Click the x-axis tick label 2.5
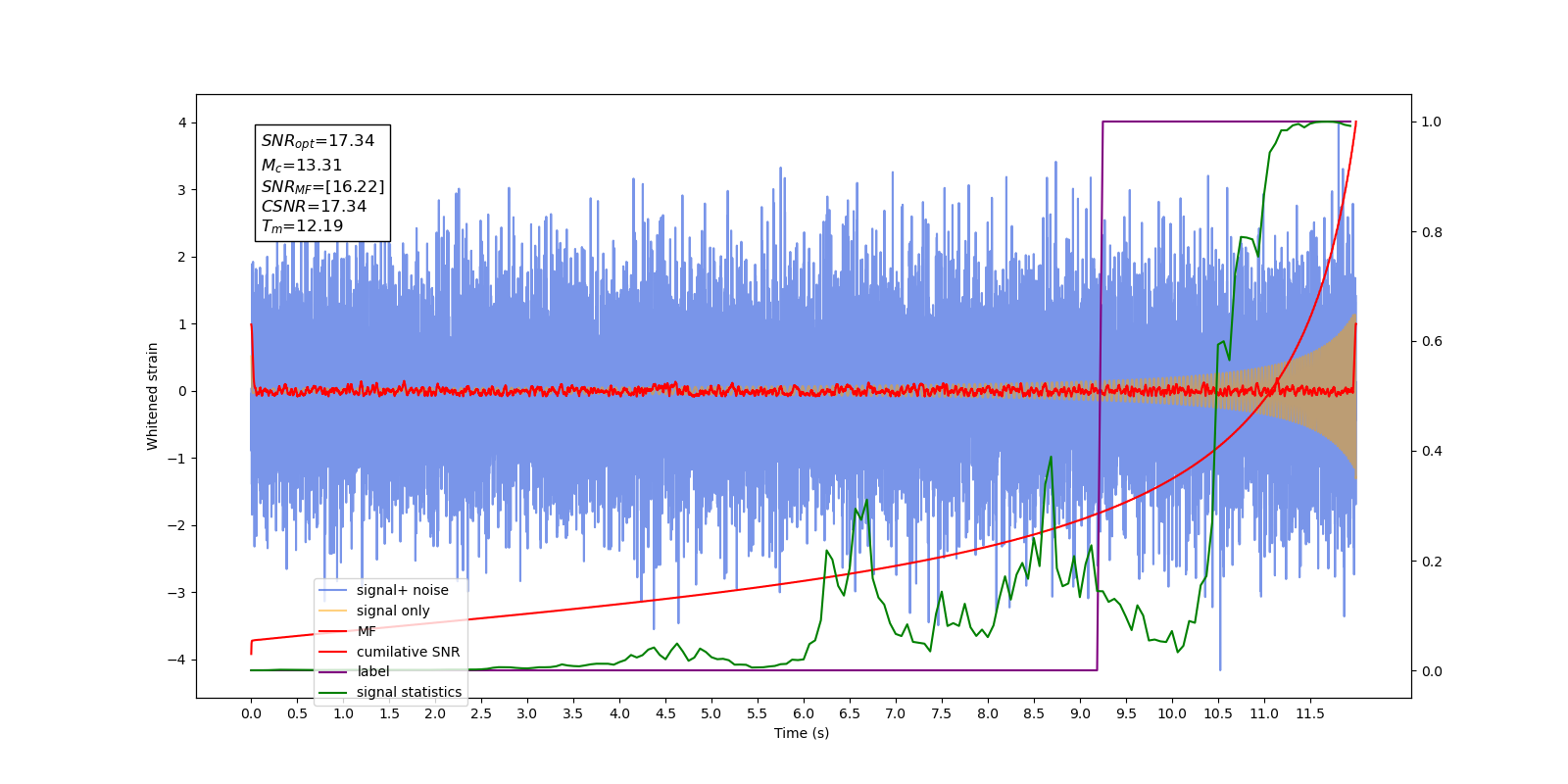 point(481,713)
